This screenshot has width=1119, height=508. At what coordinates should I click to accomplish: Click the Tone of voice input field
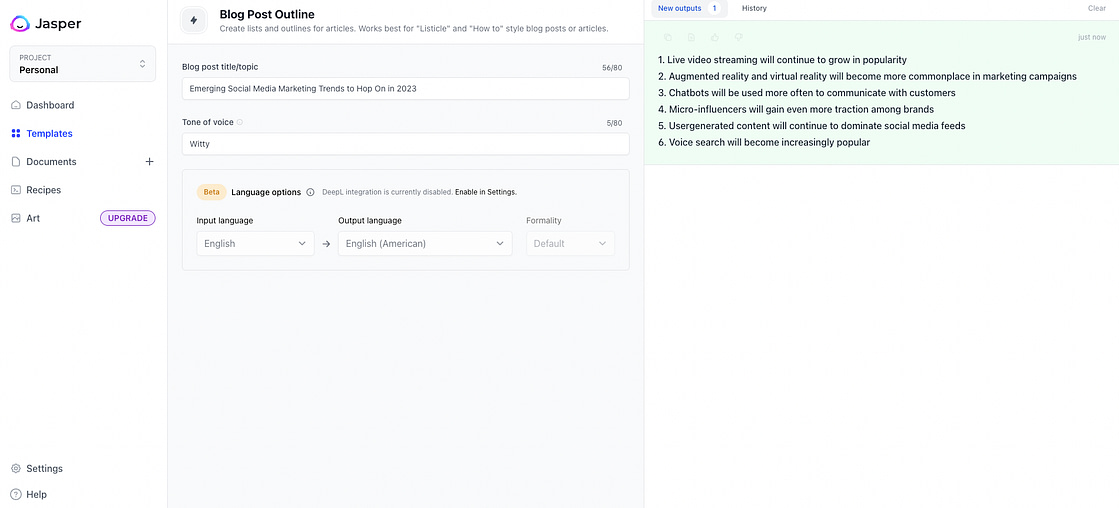[x=405, y=144]
